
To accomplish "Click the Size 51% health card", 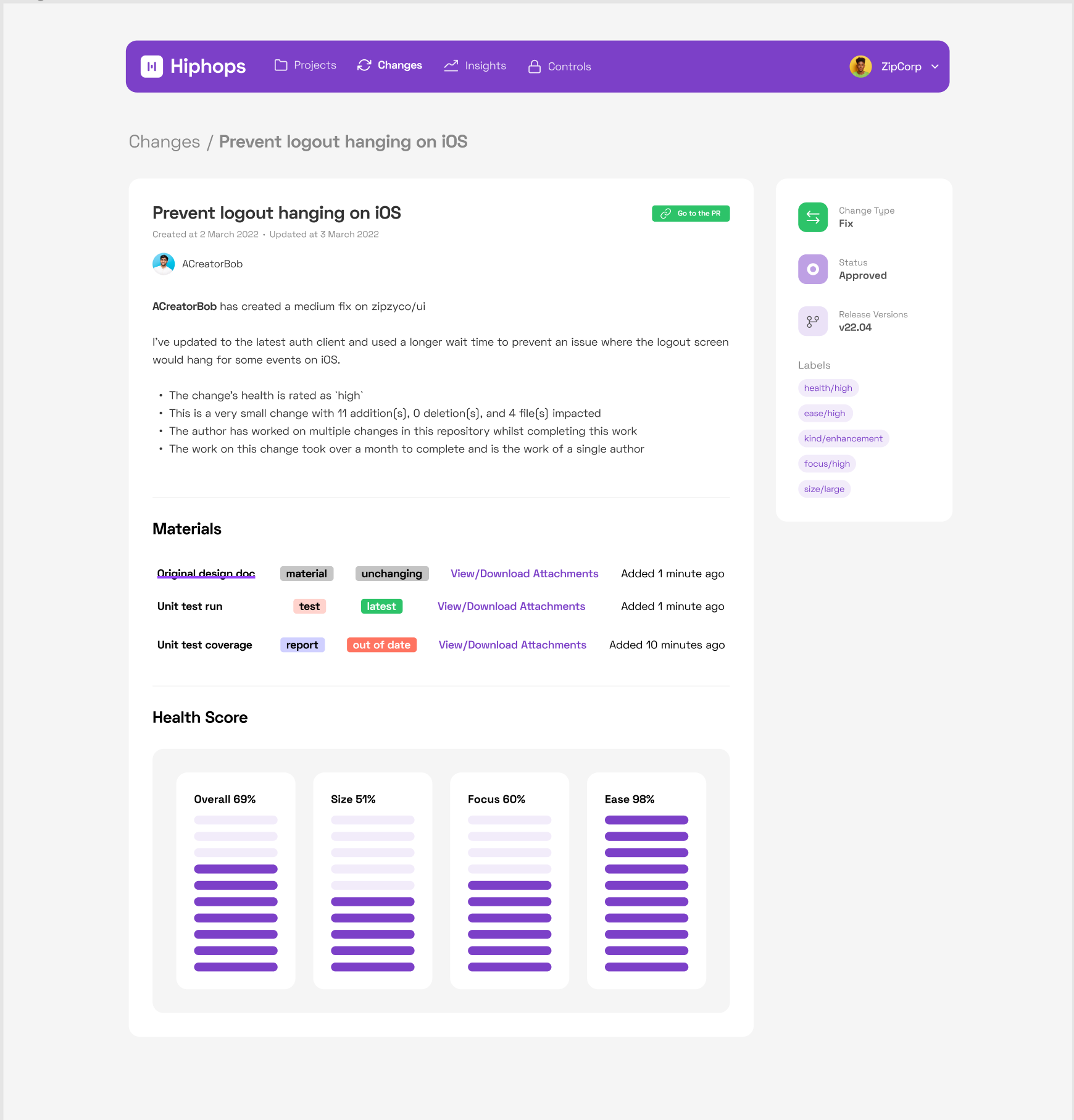I will coord(373,881).
